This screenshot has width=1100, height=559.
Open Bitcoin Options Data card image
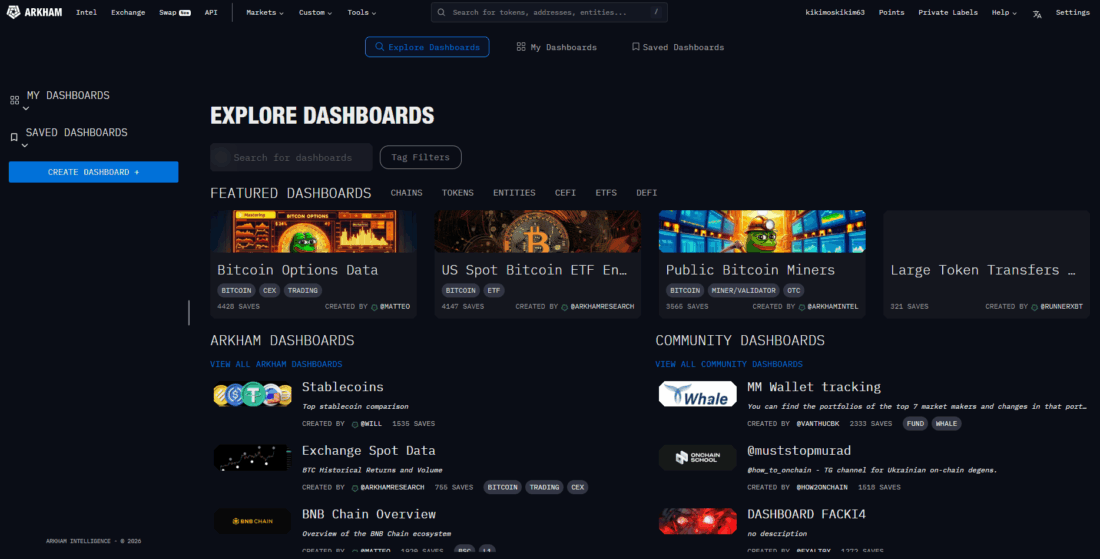314,231
